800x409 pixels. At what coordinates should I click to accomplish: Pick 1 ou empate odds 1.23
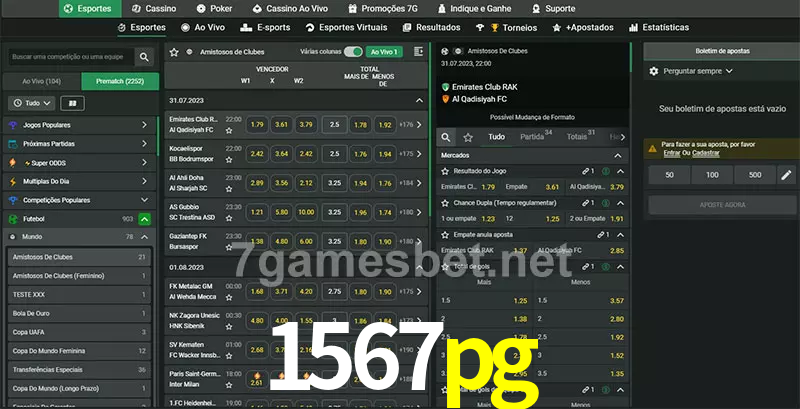pyautogui.click(x=468, y=219)
